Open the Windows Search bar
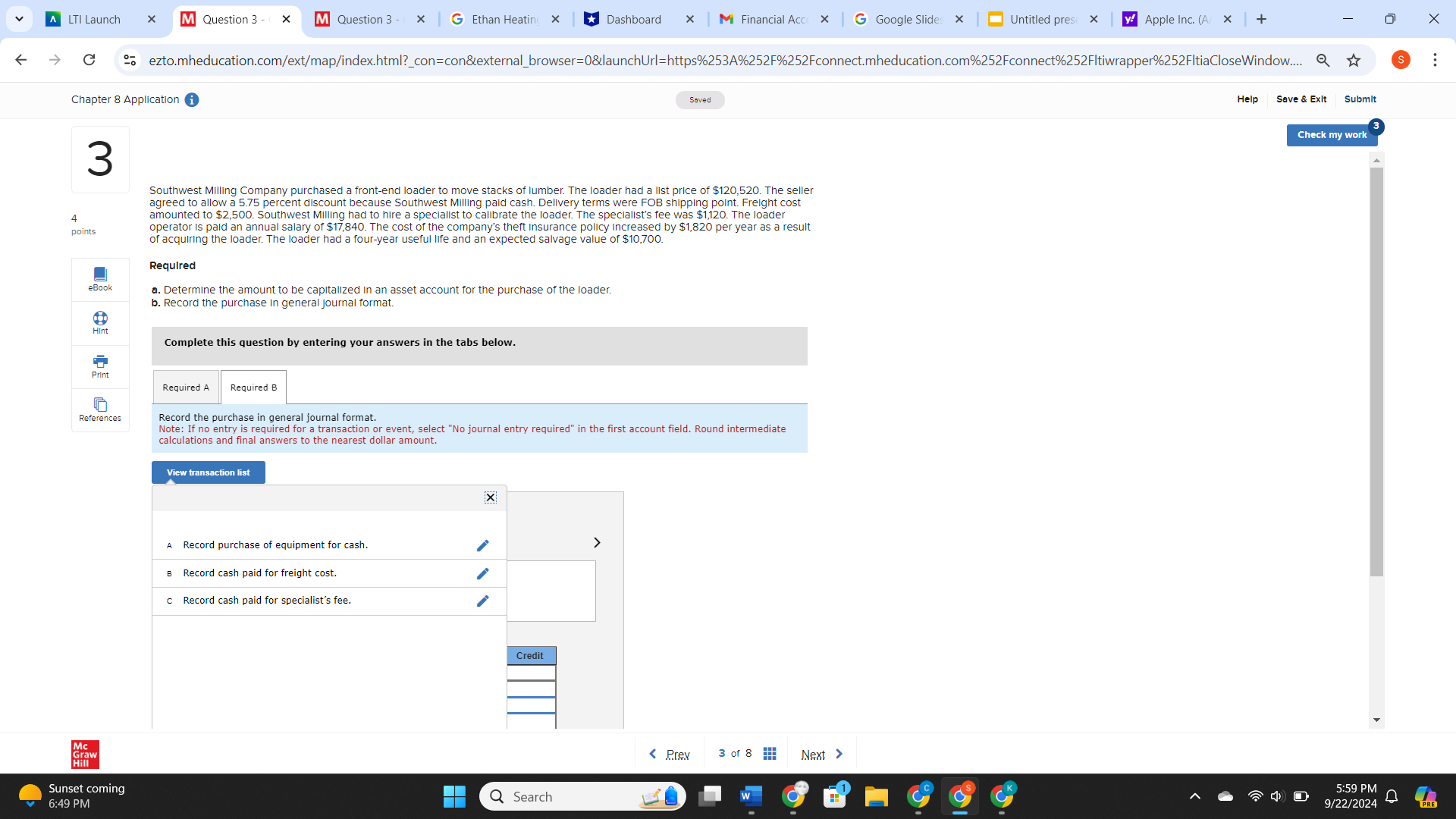This screenshot has width=1456, height=819. (x=581, y=796)
